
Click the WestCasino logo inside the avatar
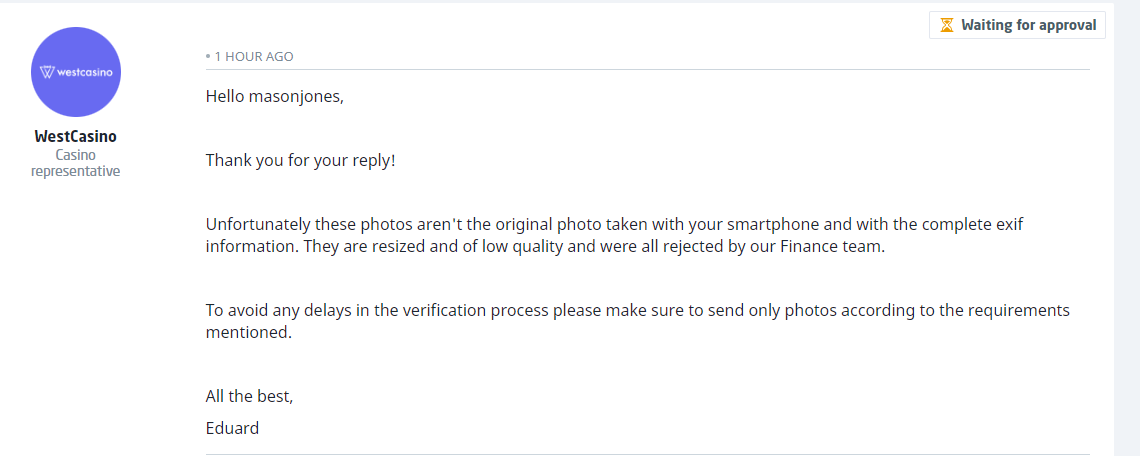76,72
